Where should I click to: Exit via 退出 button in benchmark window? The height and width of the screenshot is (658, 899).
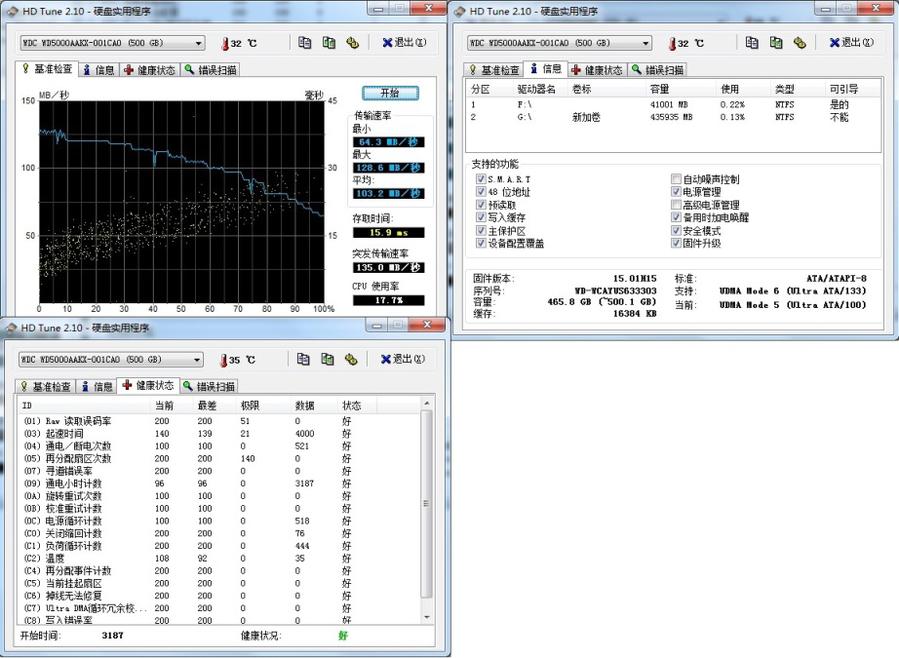[x=404, y=42]
